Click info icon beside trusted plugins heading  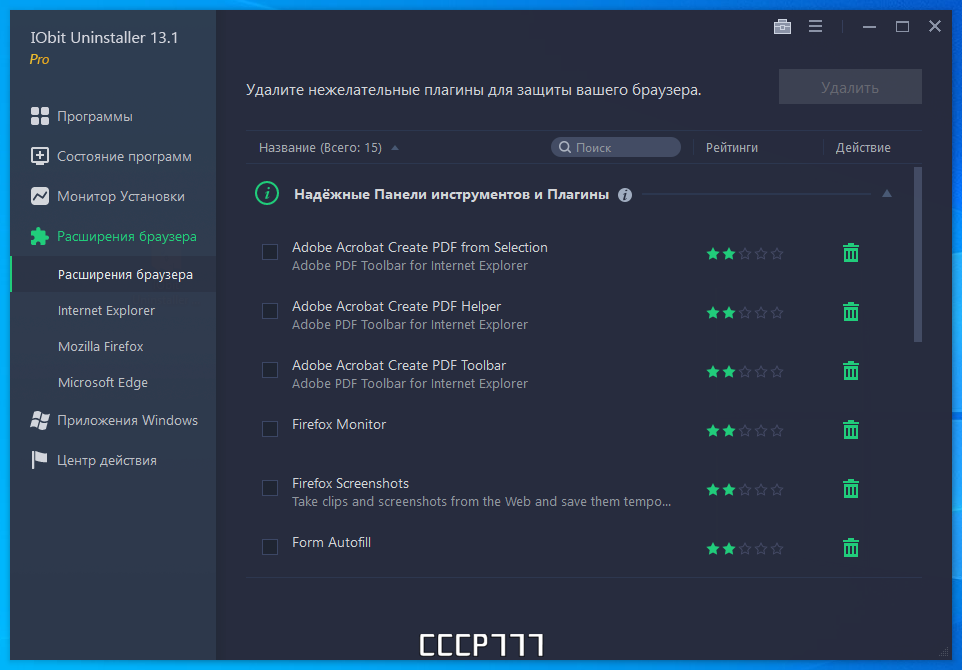[x=625, y=195]
